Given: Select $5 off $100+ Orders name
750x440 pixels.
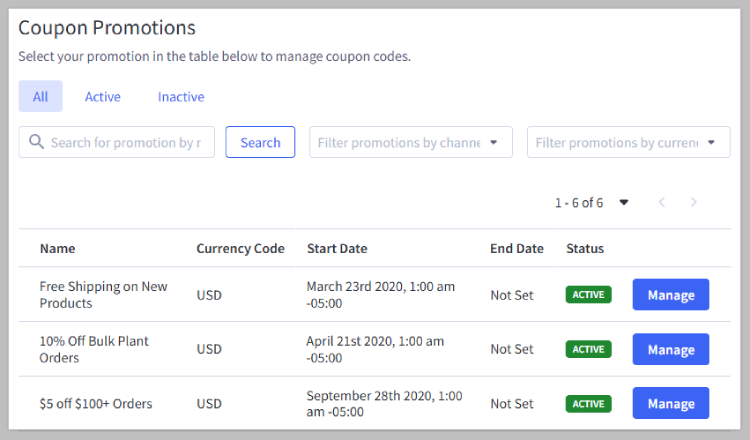Looking at the screenshot, I should (96, 404).
